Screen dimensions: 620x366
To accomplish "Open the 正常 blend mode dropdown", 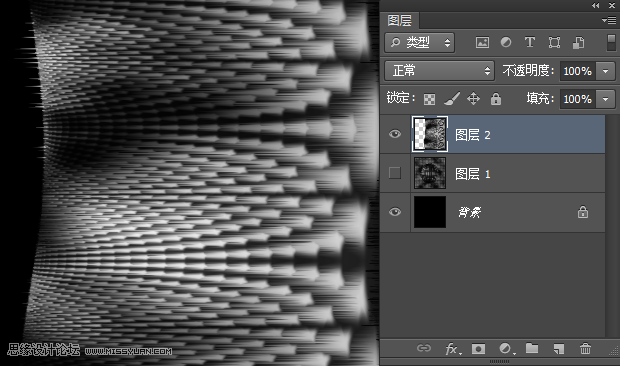I will coord(439,71).
